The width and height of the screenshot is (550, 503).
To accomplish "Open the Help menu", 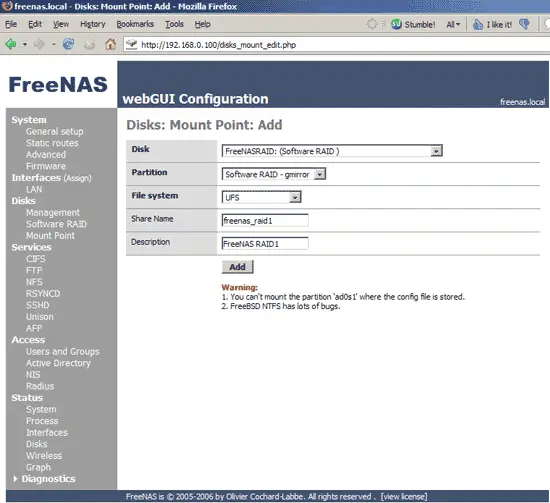I will 202,24.
